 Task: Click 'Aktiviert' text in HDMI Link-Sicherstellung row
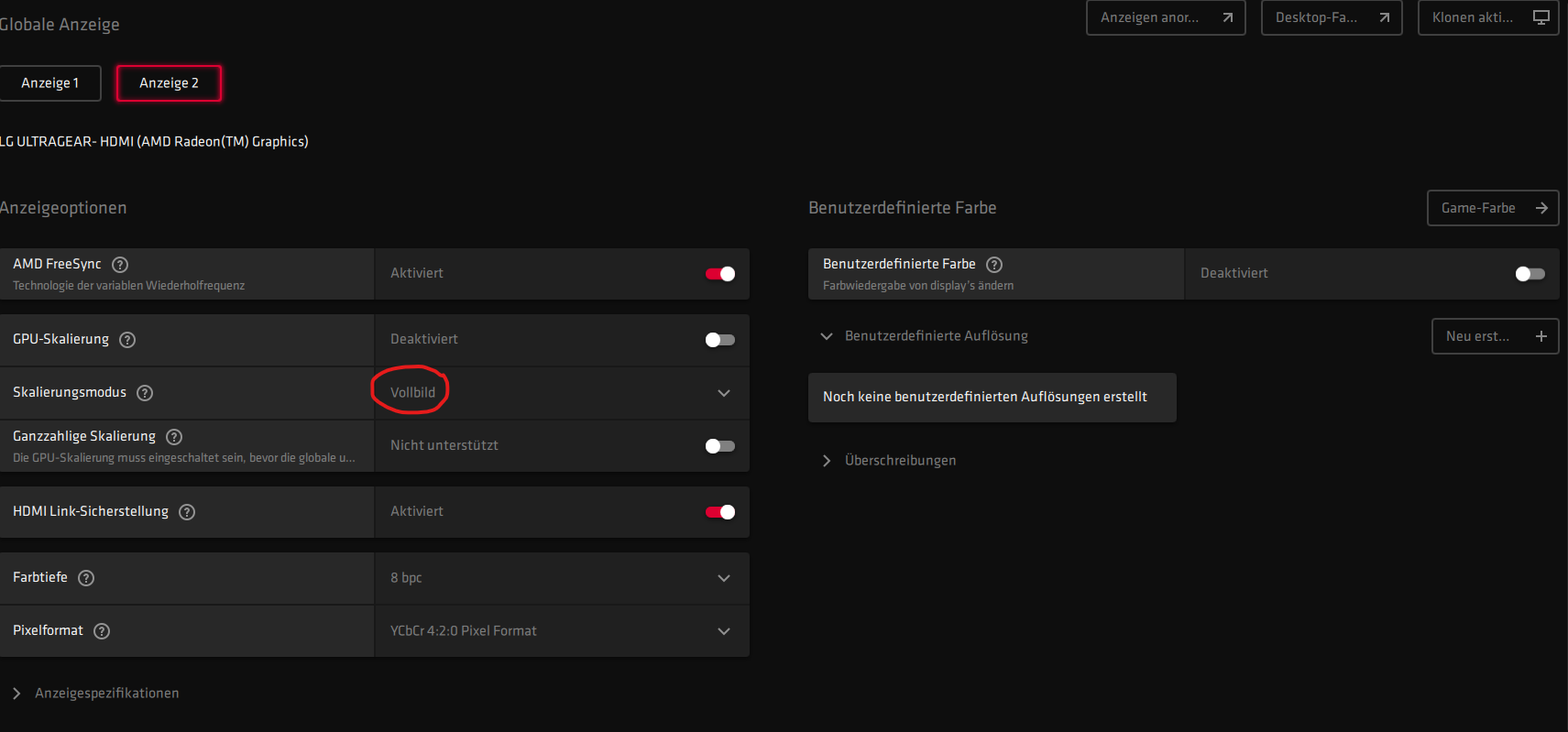(417, 512)
